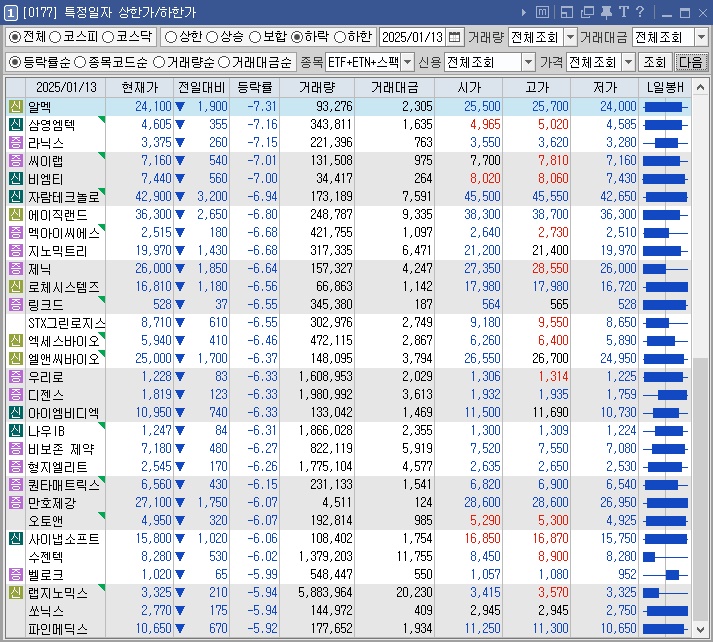Screen dimensions: 713x642
Task: Click the 신 badge beside 에이직랜드
Action: pyautogui.click(x=16, y=215)
